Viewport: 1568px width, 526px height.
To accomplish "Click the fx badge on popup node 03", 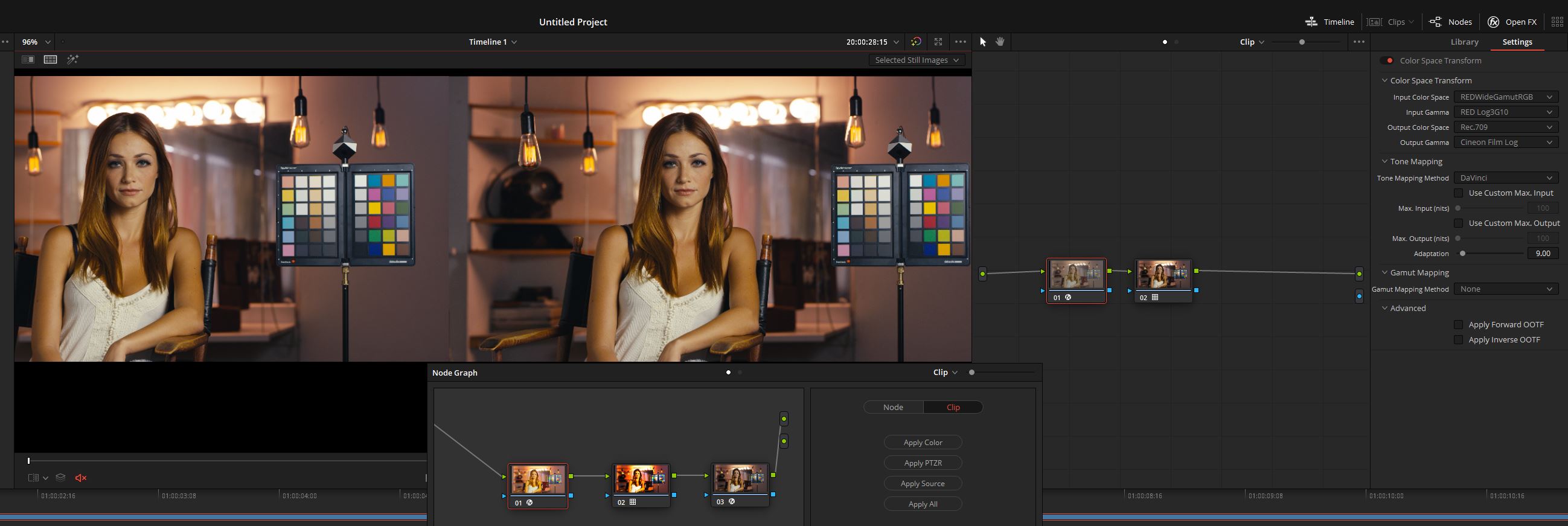I will pos(732,502).
